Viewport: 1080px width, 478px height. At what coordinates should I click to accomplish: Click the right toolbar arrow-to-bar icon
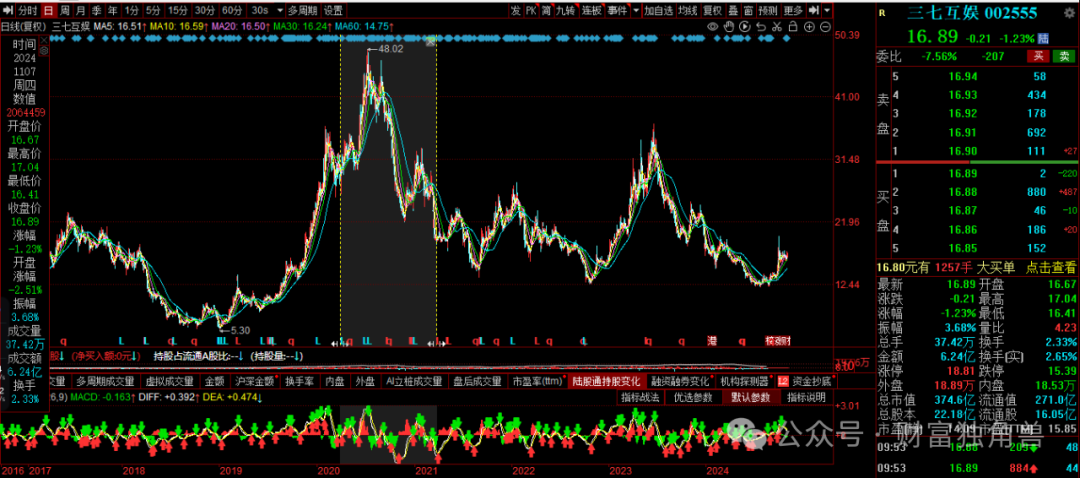(813, 10)
